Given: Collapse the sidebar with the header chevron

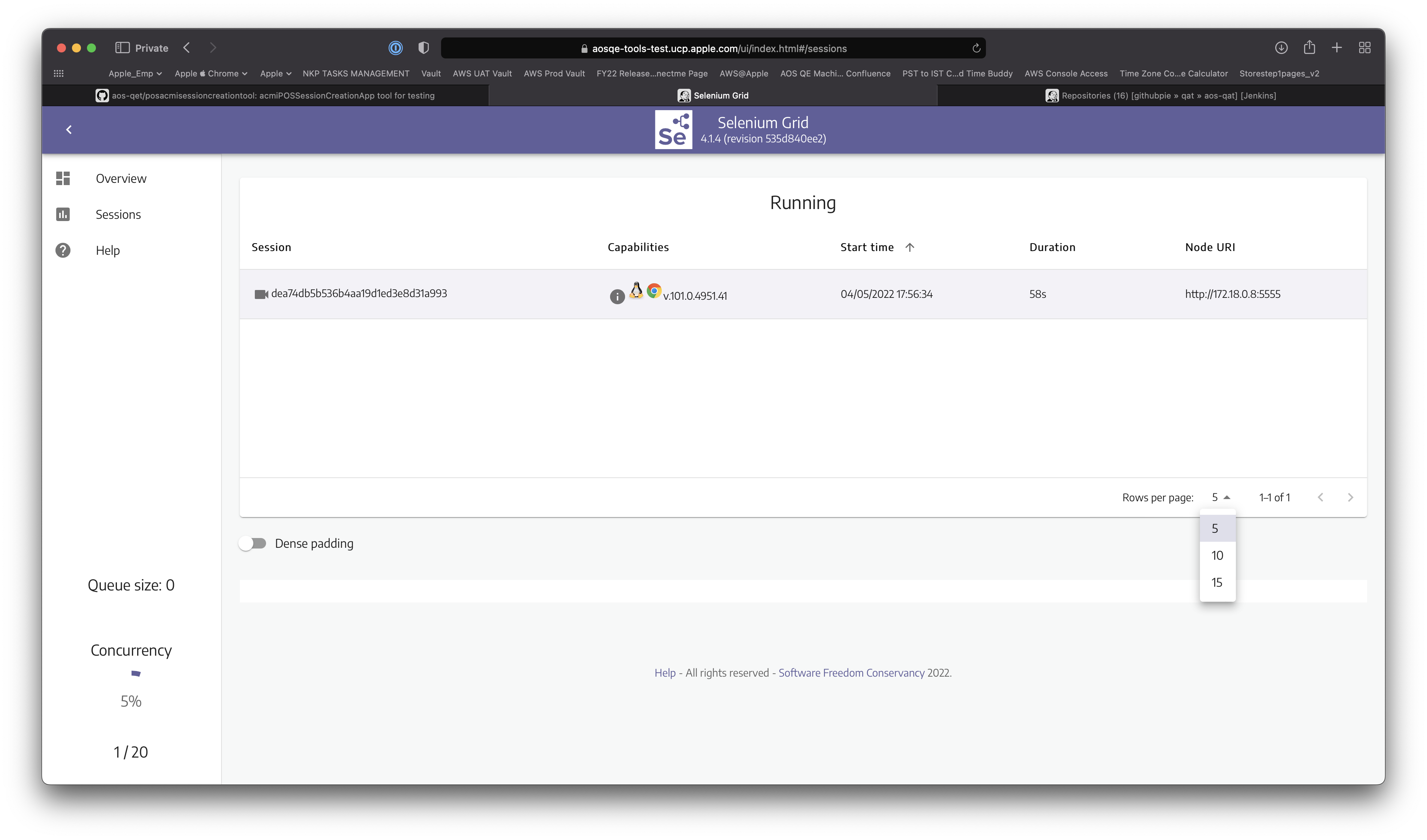Looking at the screenshot, I should 69,130.
